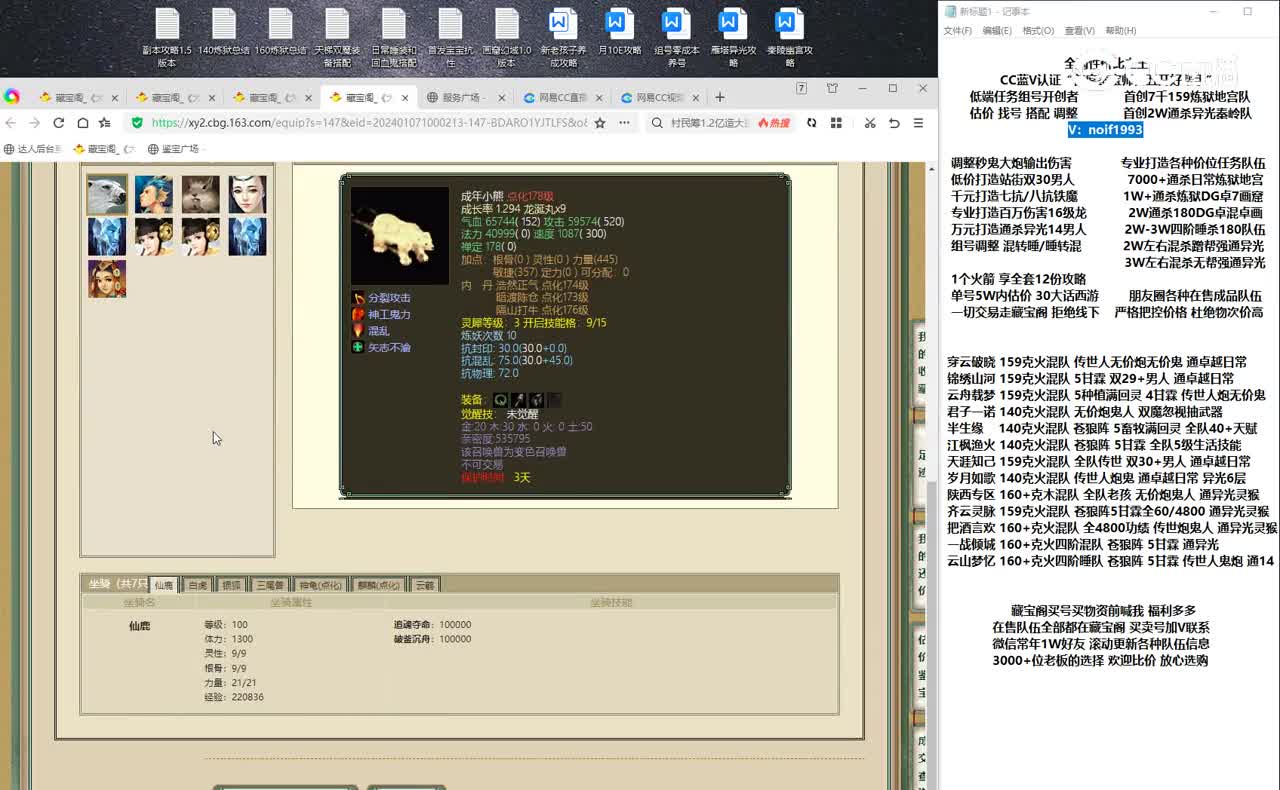
Task: Open the 组号零成本养号 Word document
Action: tap(676, 37)
